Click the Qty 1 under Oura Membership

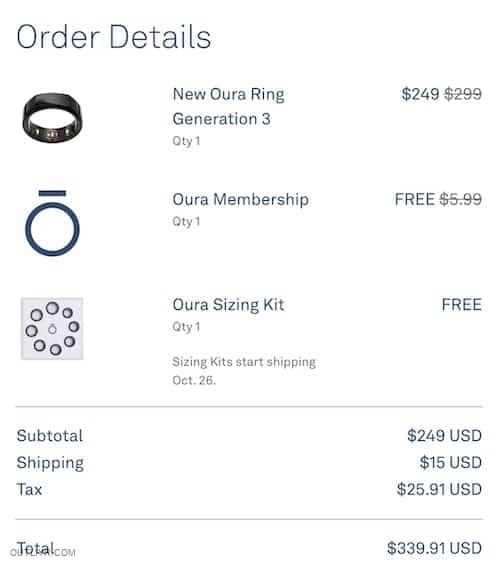point(186,221)
